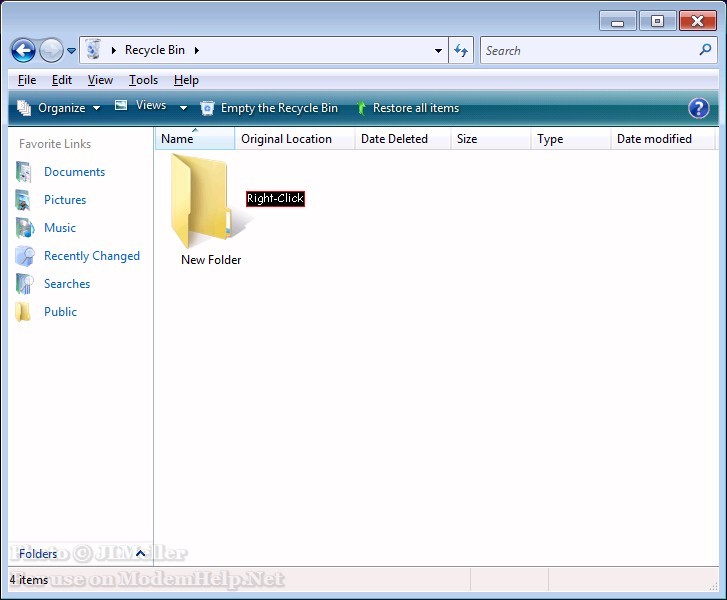The image size is (727, 600).
Task: Sort by the Type column header
Action: click(x=570, y=139)
